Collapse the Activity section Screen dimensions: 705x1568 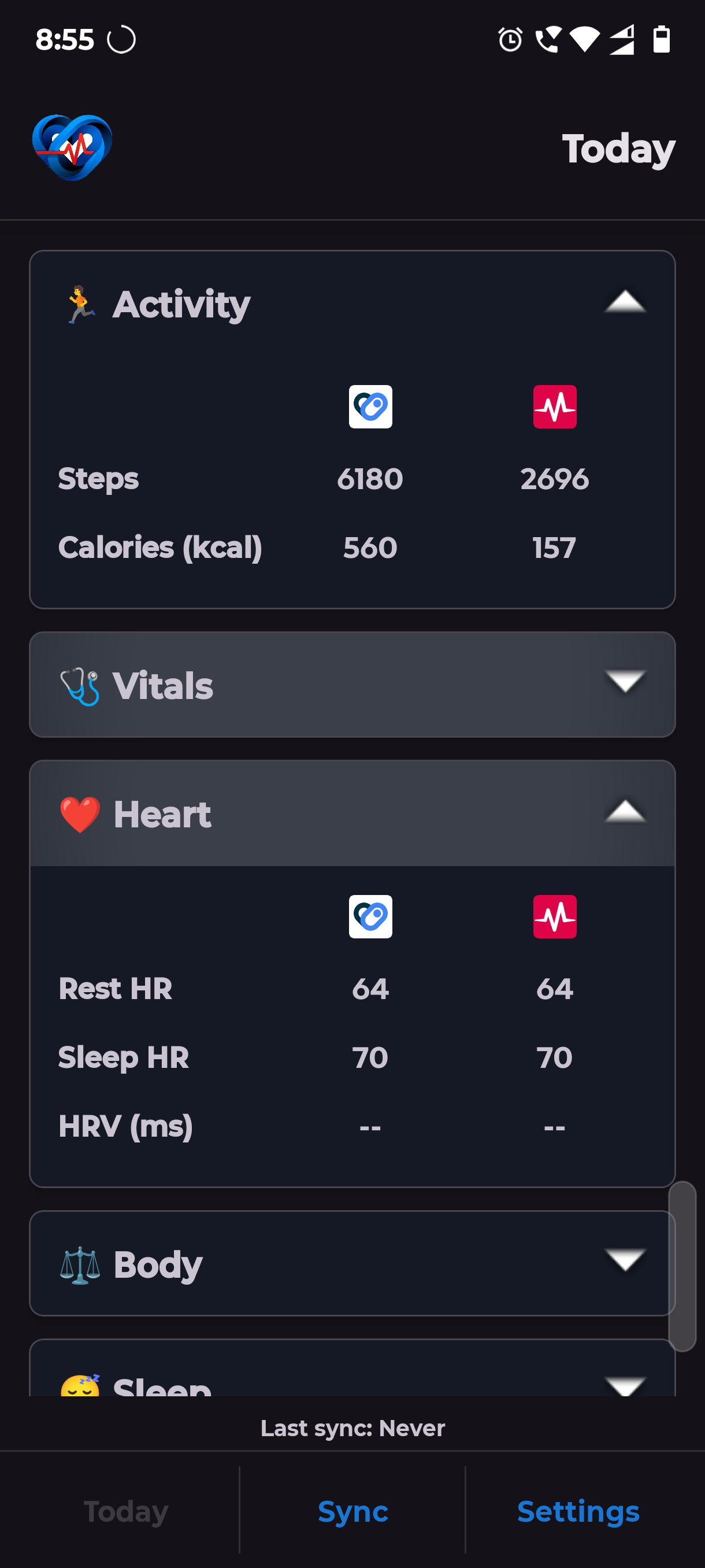click(x=625, y=302)
